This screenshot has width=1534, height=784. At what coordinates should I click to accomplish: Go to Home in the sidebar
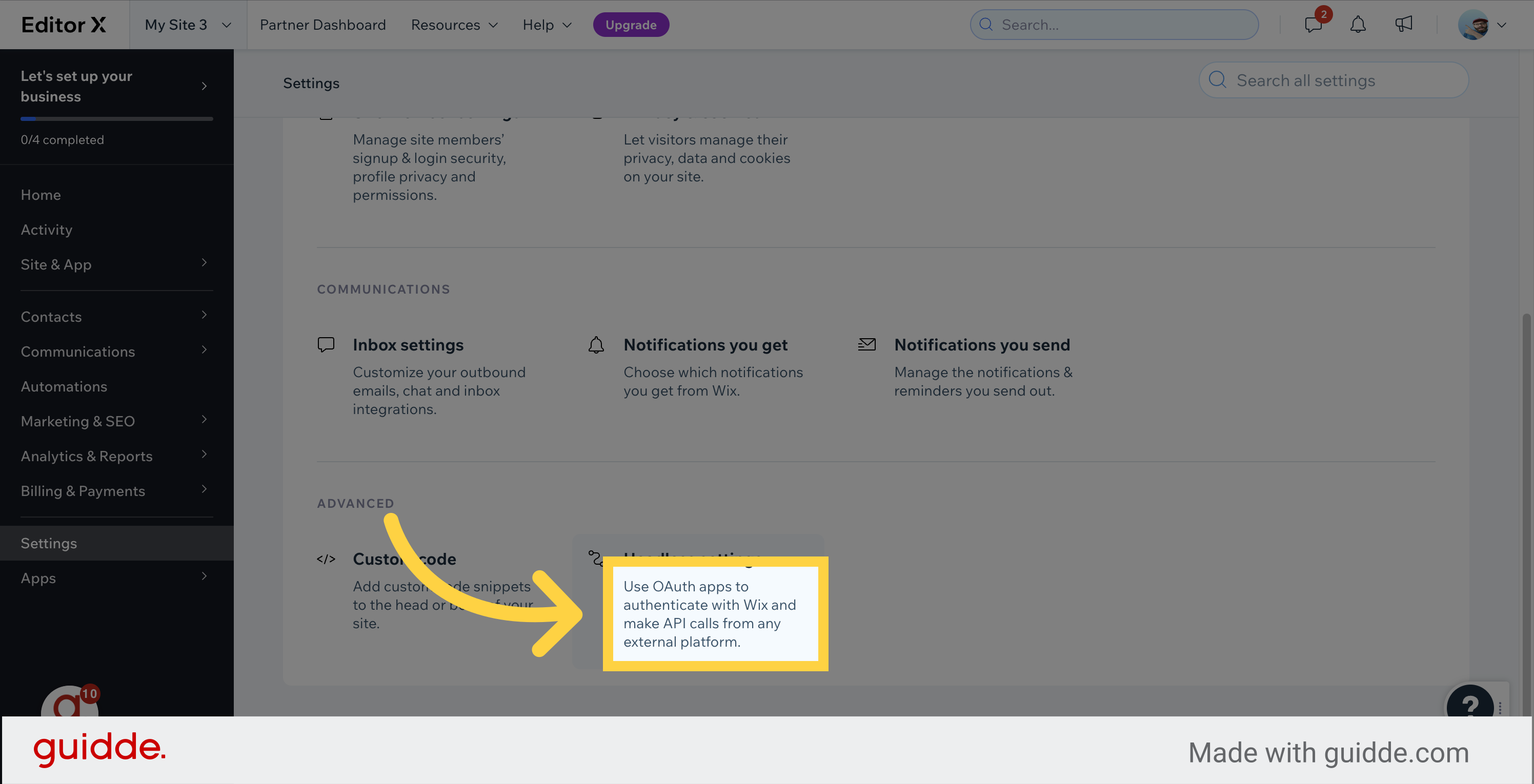41,195
